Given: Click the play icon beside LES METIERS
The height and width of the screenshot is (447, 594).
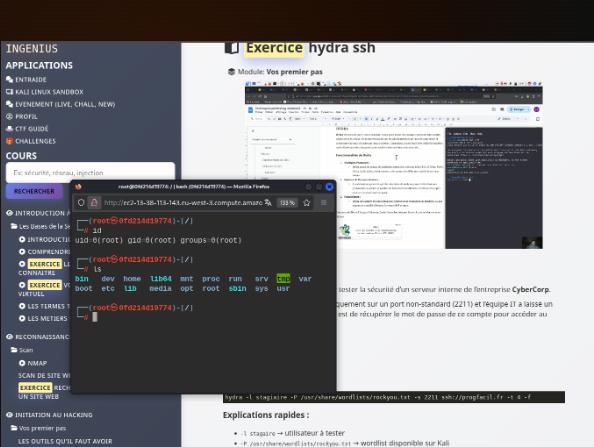Looking at the screenshot, I should pos(22,319).
